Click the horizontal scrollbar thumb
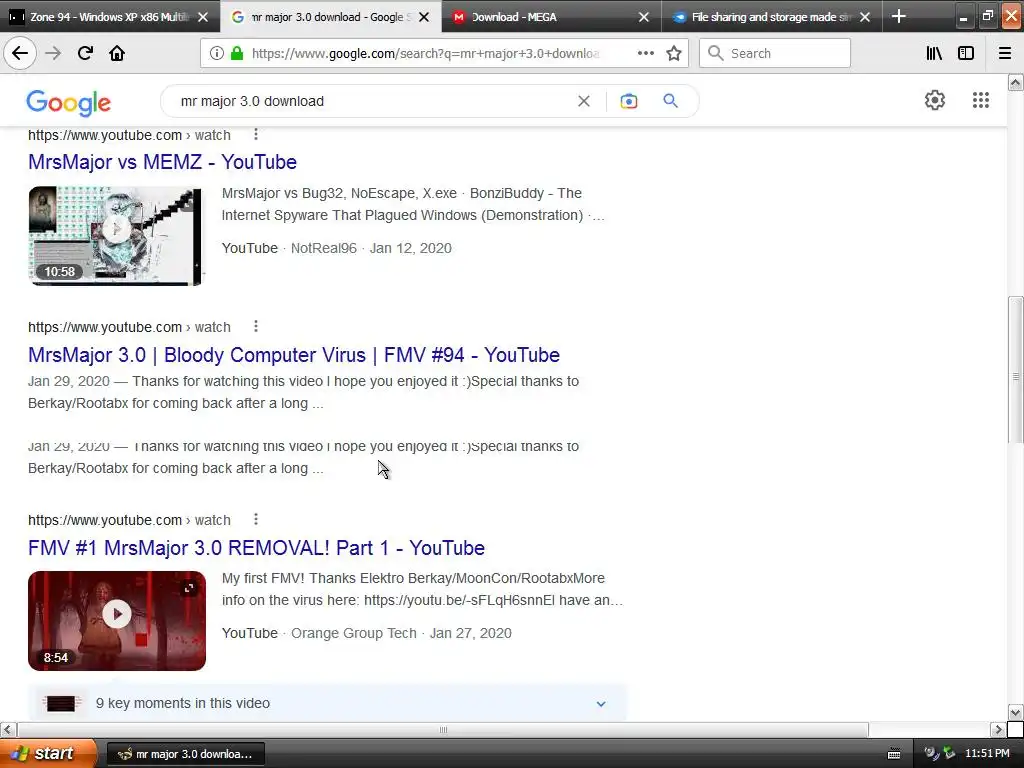The height and width of the screenshot is (768, 1024). coord(443,729)
